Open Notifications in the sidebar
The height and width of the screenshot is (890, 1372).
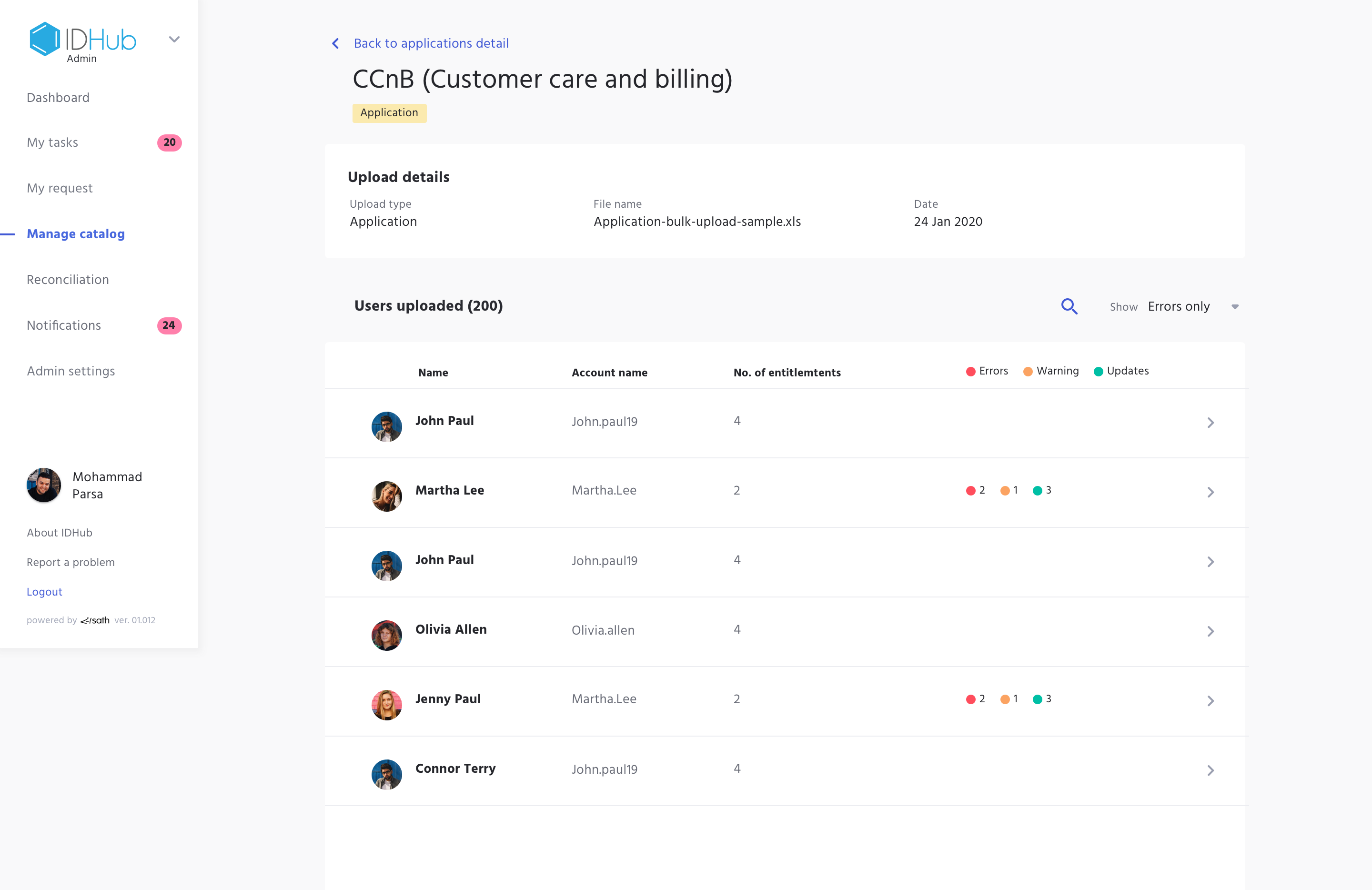point(63,325)
